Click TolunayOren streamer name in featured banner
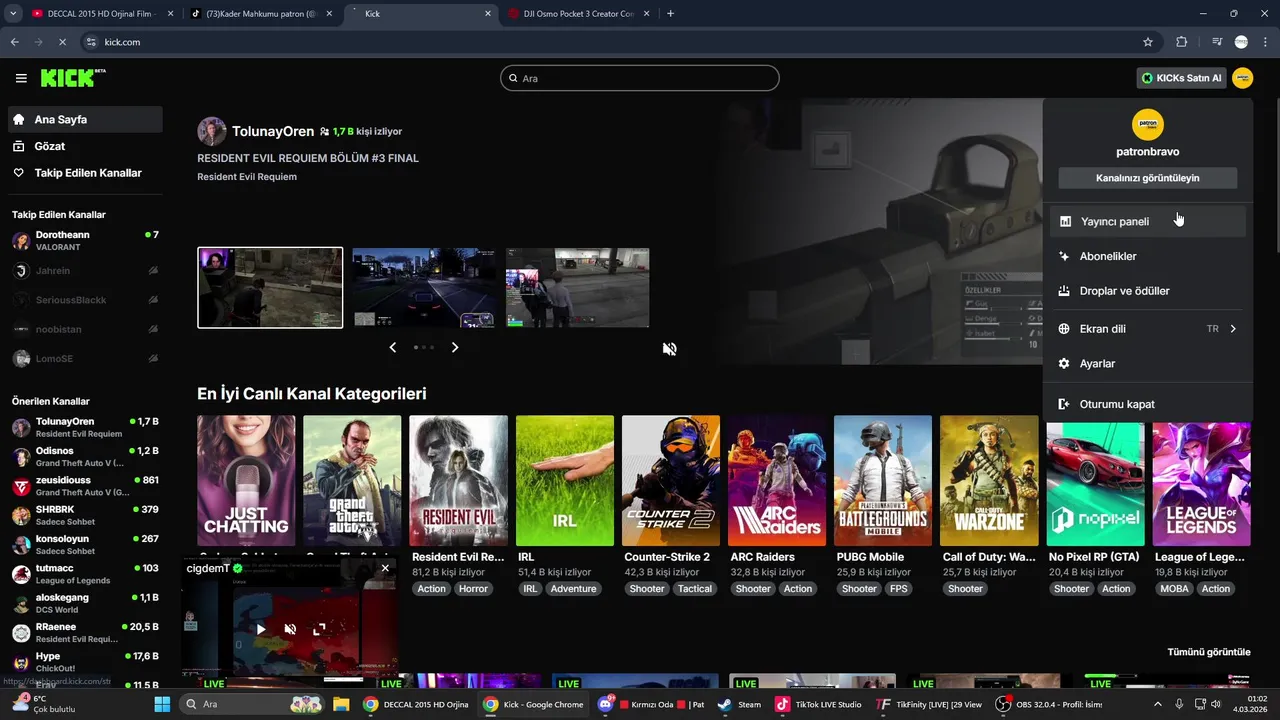The height and width of the screenshot is (720, 1280). [x=273, y=131]
